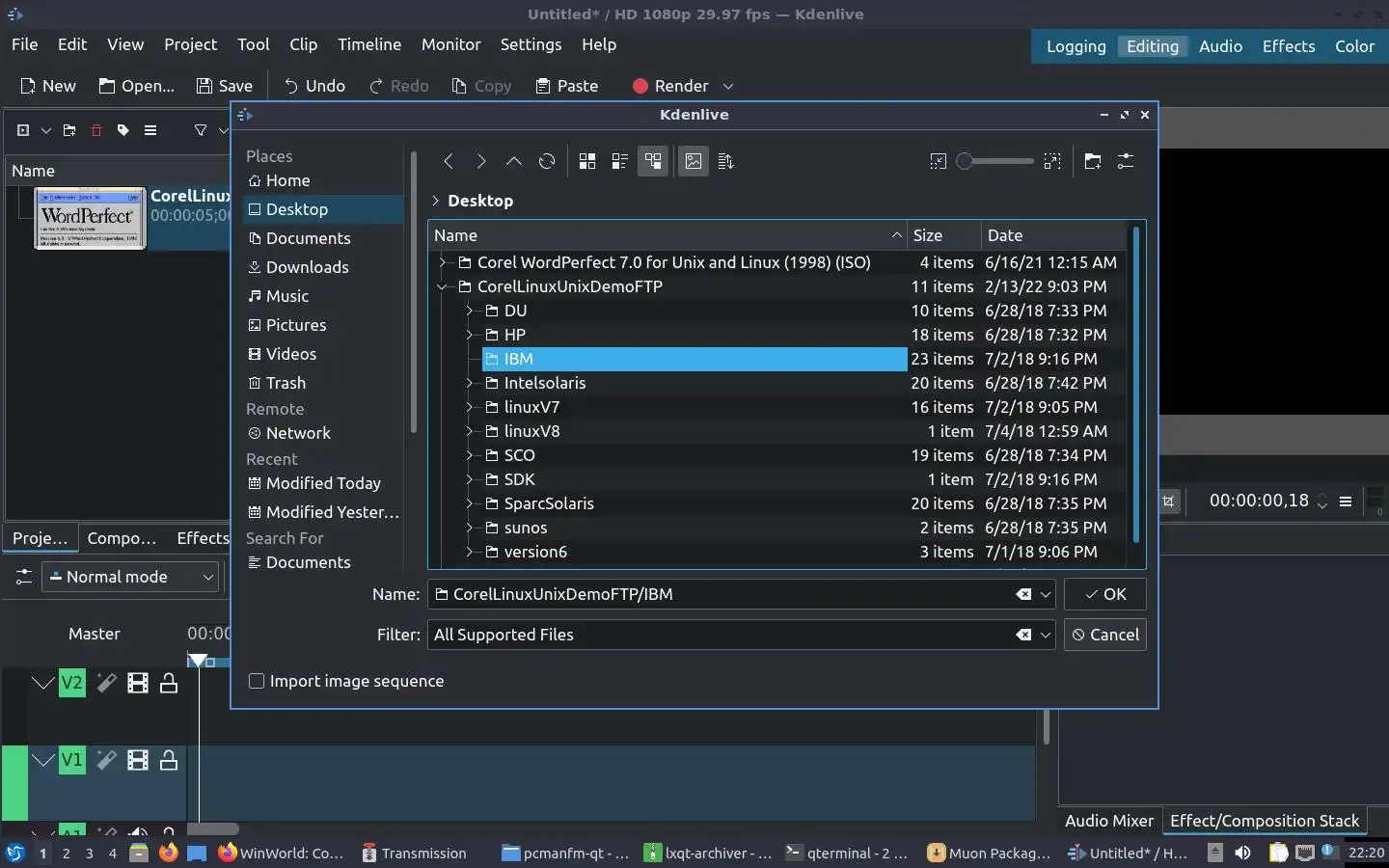Screen dimensions: 1389x868
Task: Expand the Intelsolaris folder node
Action: click(x=470, y=383)
